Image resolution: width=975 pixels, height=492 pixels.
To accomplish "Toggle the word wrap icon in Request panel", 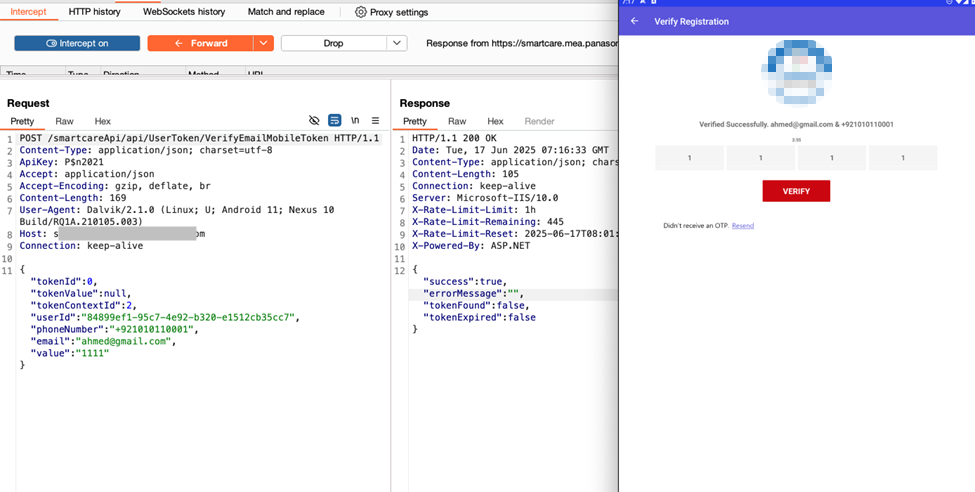I will pos(335,120).
